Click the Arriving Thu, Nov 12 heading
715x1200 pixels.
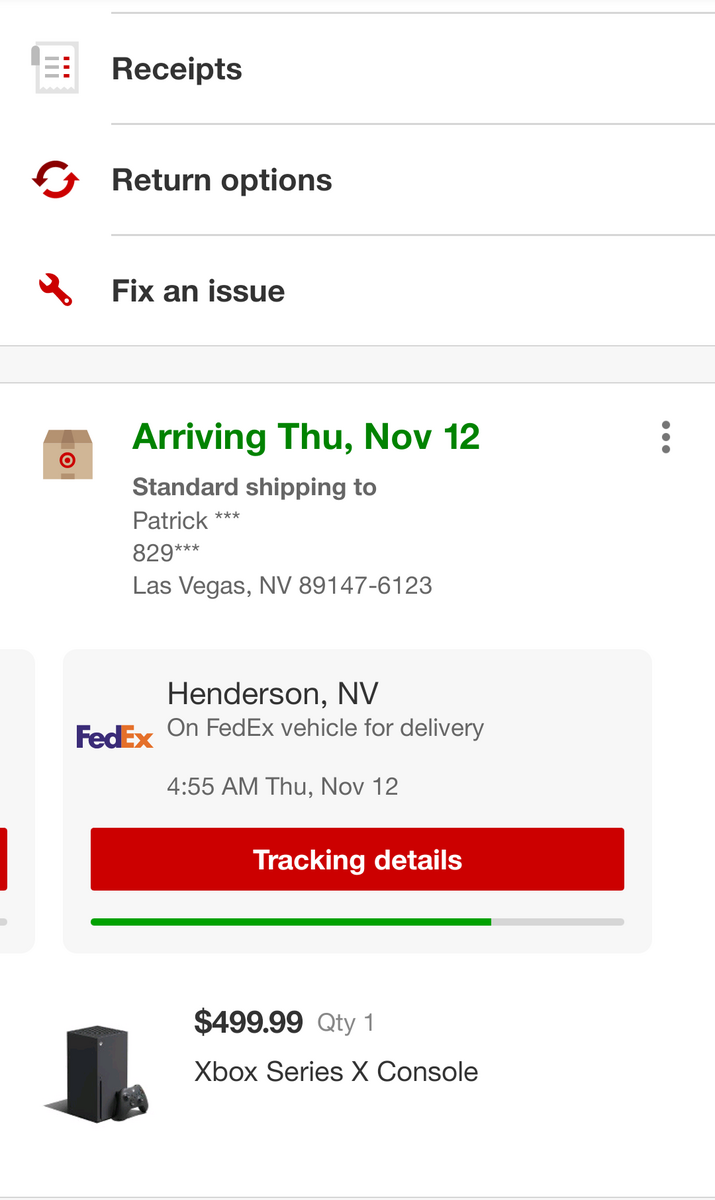(306, 437)
